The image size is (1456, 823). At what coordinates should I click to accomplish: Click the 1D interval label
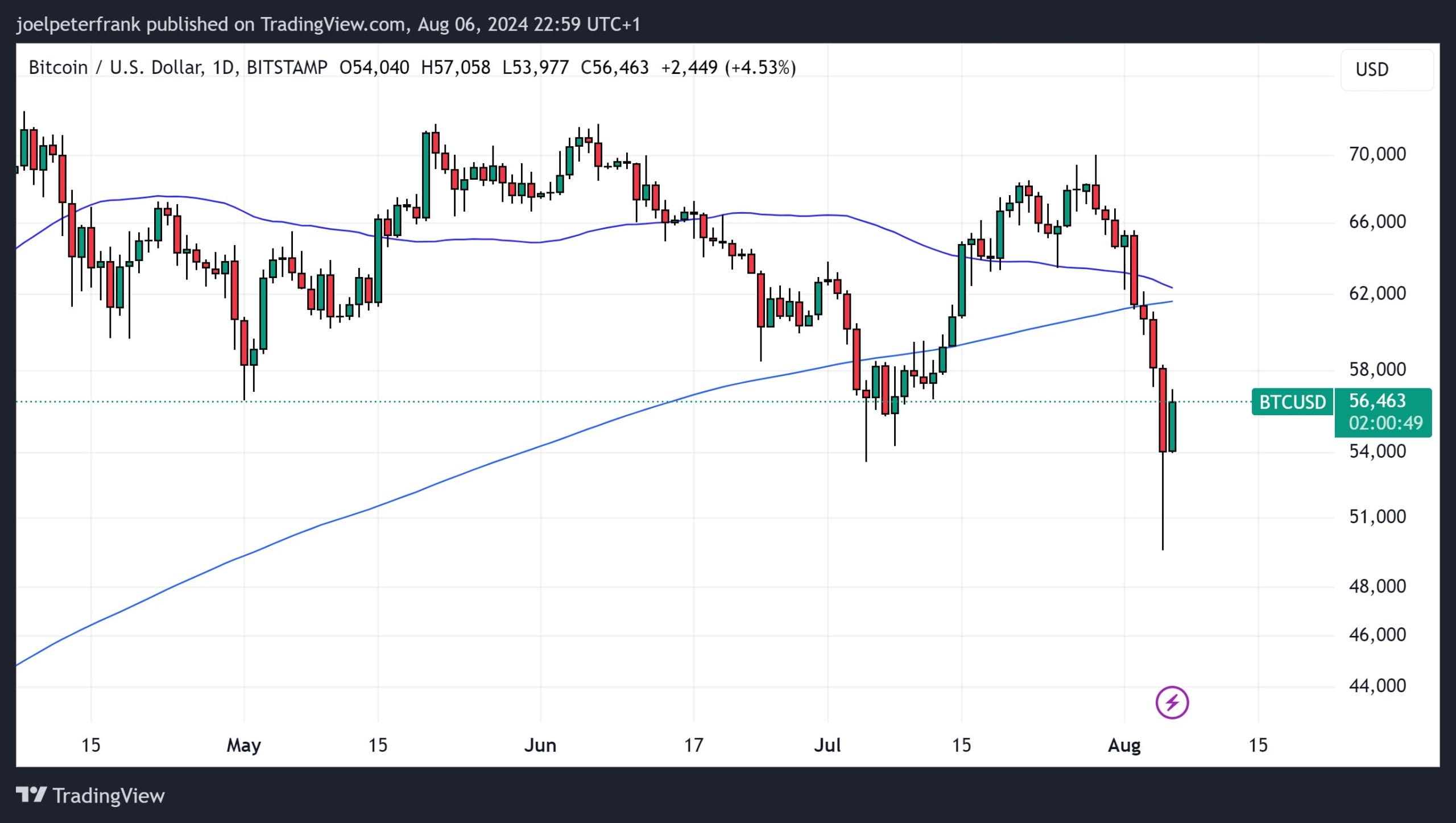tap(225, 68)
